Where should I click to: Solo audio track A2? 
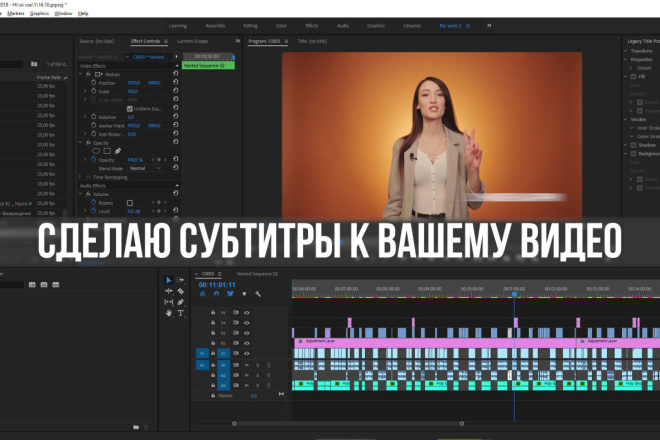[x=258, y=375]
